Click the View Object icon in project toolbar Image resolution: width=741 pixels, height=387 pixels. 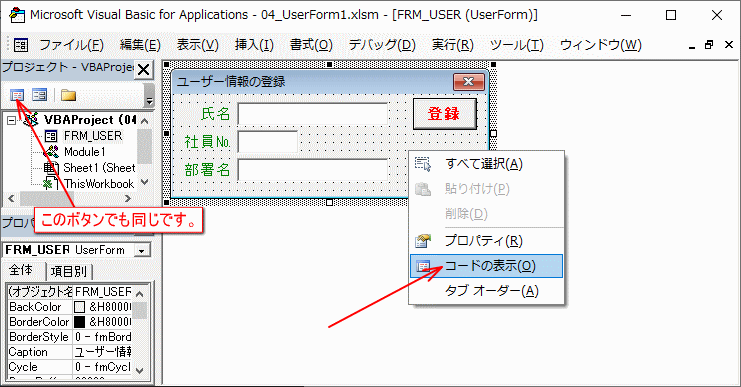[39, 95]
